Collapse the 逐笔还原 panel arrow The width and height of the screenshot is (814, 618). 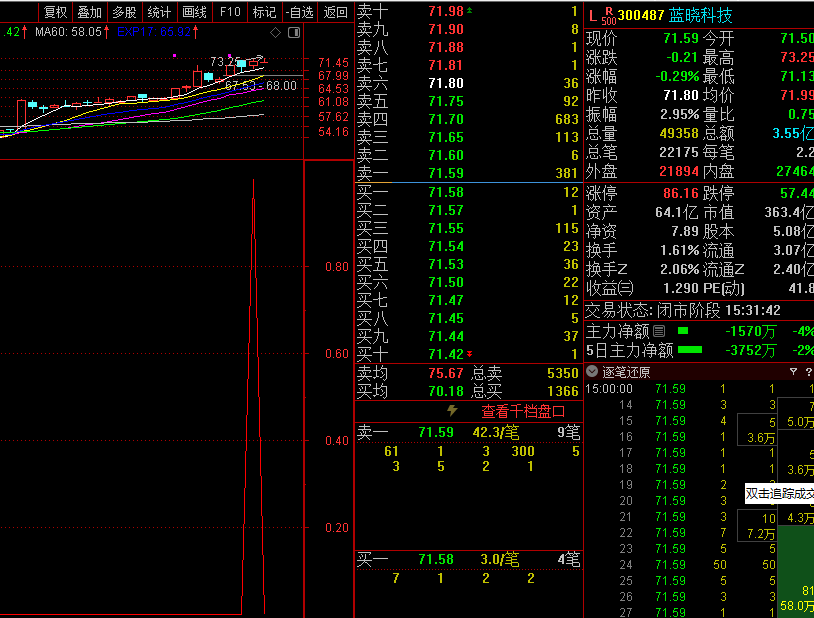pos(592,372)
